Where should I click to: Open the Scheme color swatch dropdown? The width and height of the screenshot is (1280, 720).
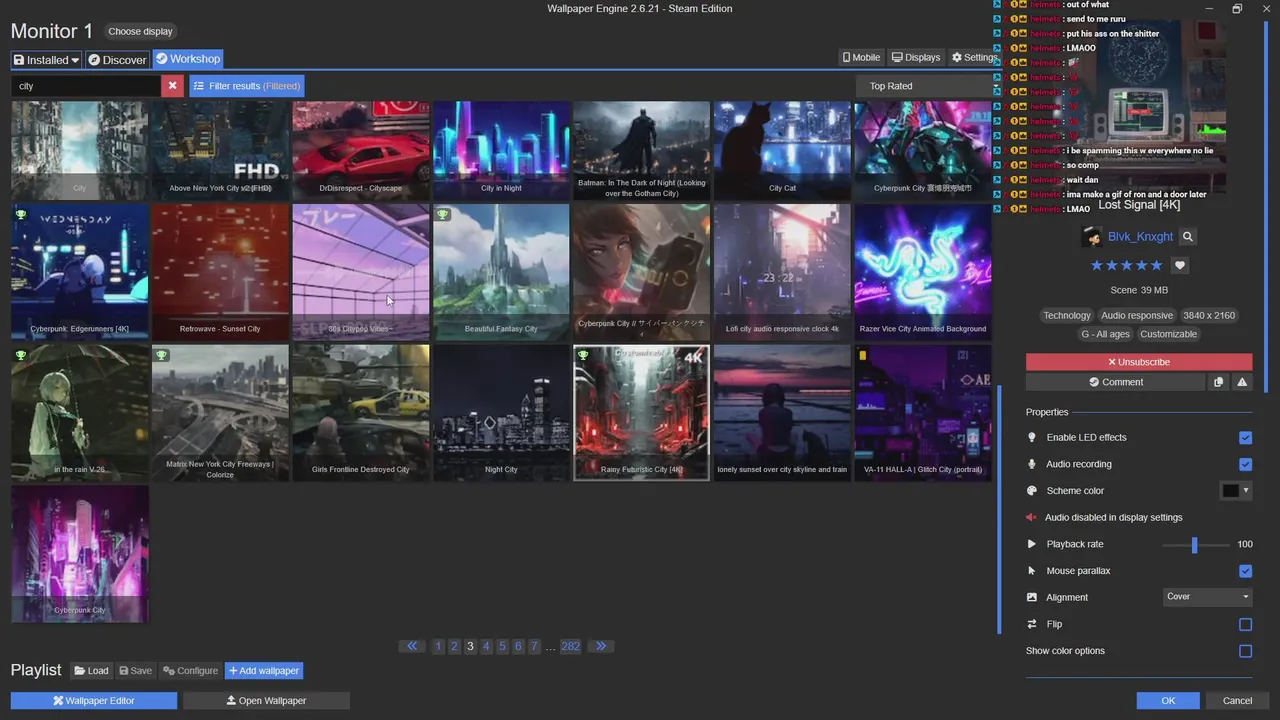coord(1236,490)
